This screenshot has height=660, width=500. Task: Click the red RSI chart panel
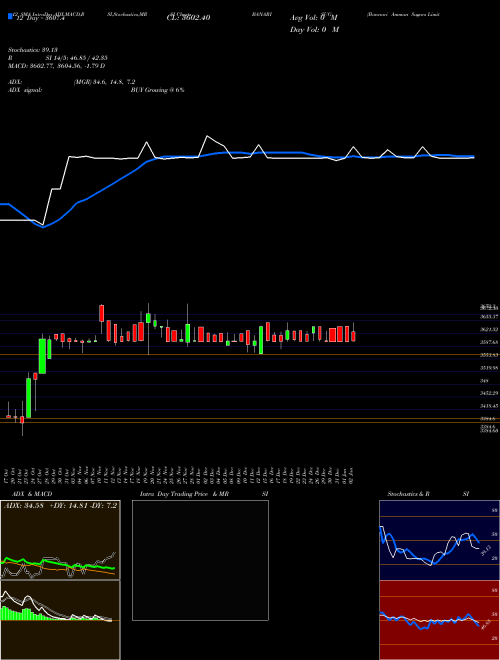439,620
